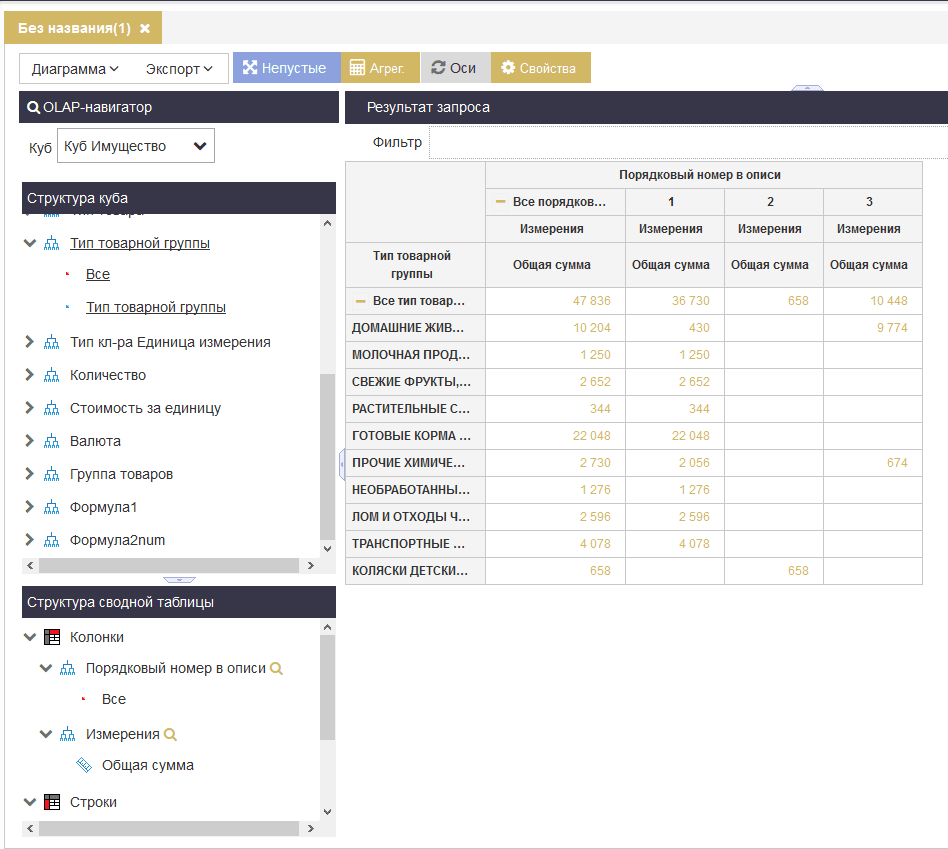Close the Без названия(1) tab
Screen dimensions: 948x849
pos(144,28)
